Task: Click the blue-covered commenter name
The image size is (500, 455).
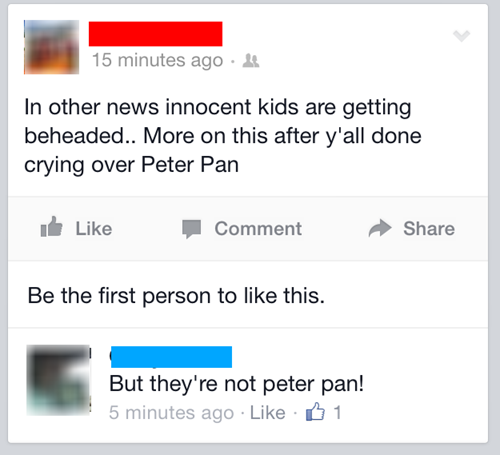Action: pos(171,357)
